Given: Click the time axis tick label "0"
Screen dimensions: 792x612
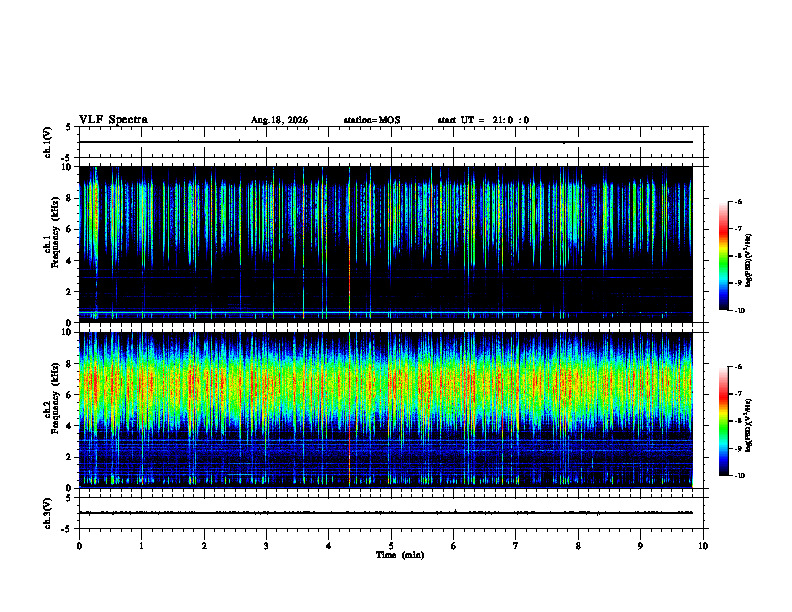Looking at the screenshot, I should 79,546.
